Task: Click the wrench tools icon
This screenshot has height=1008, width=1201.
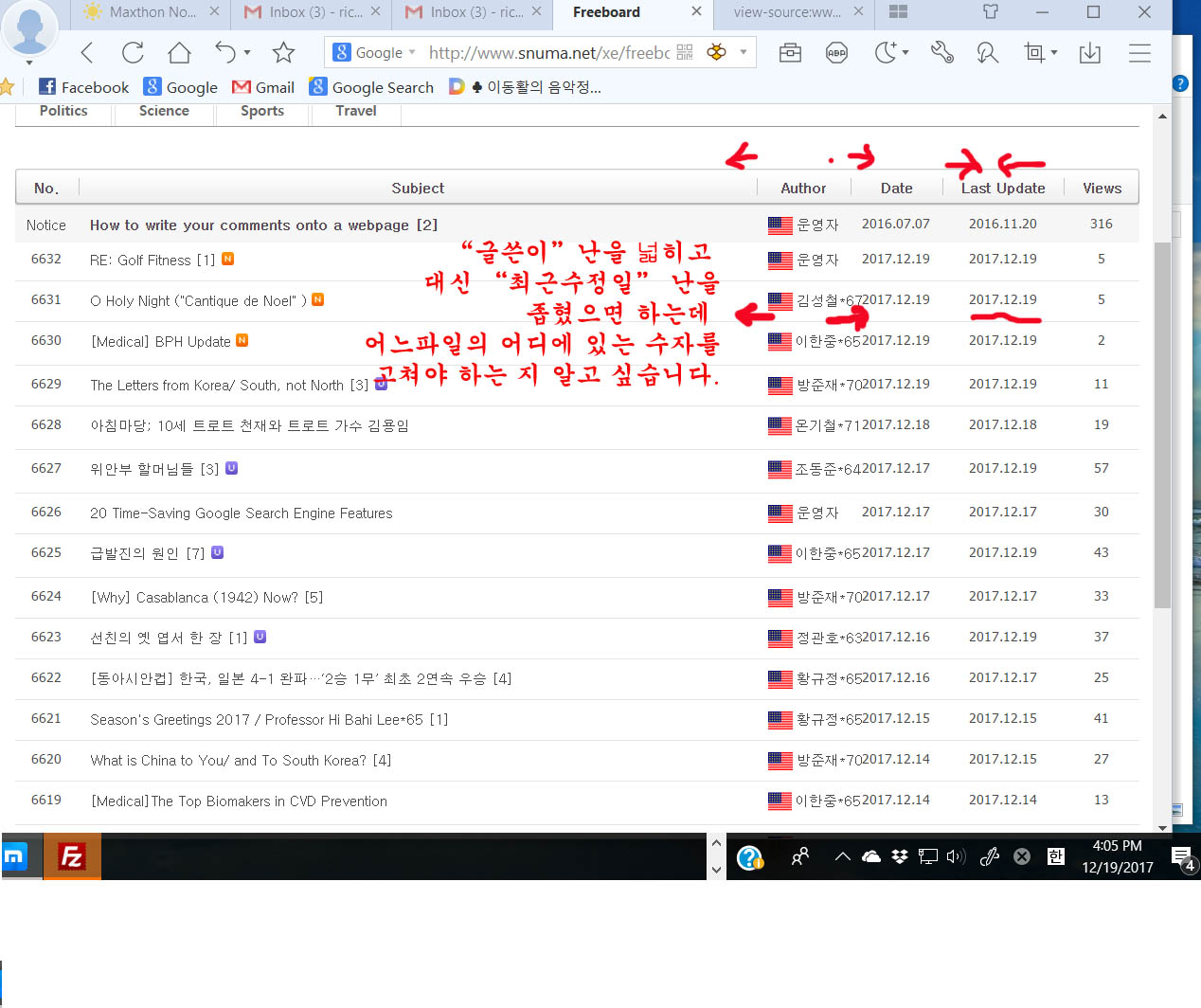Action: (941, 53)
